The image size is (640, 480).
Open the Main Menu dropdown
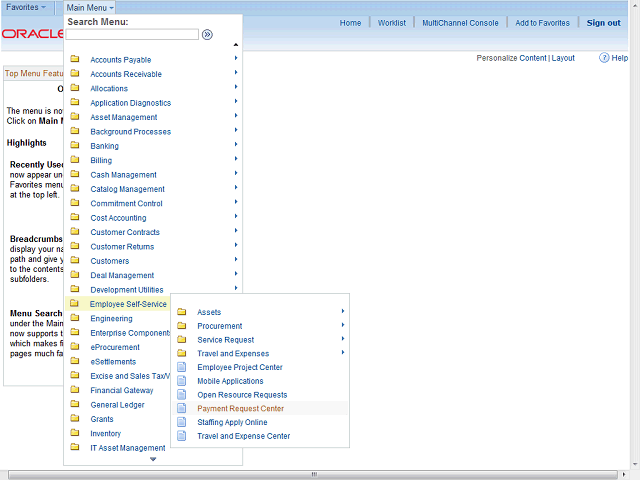(x=90, y=8)
